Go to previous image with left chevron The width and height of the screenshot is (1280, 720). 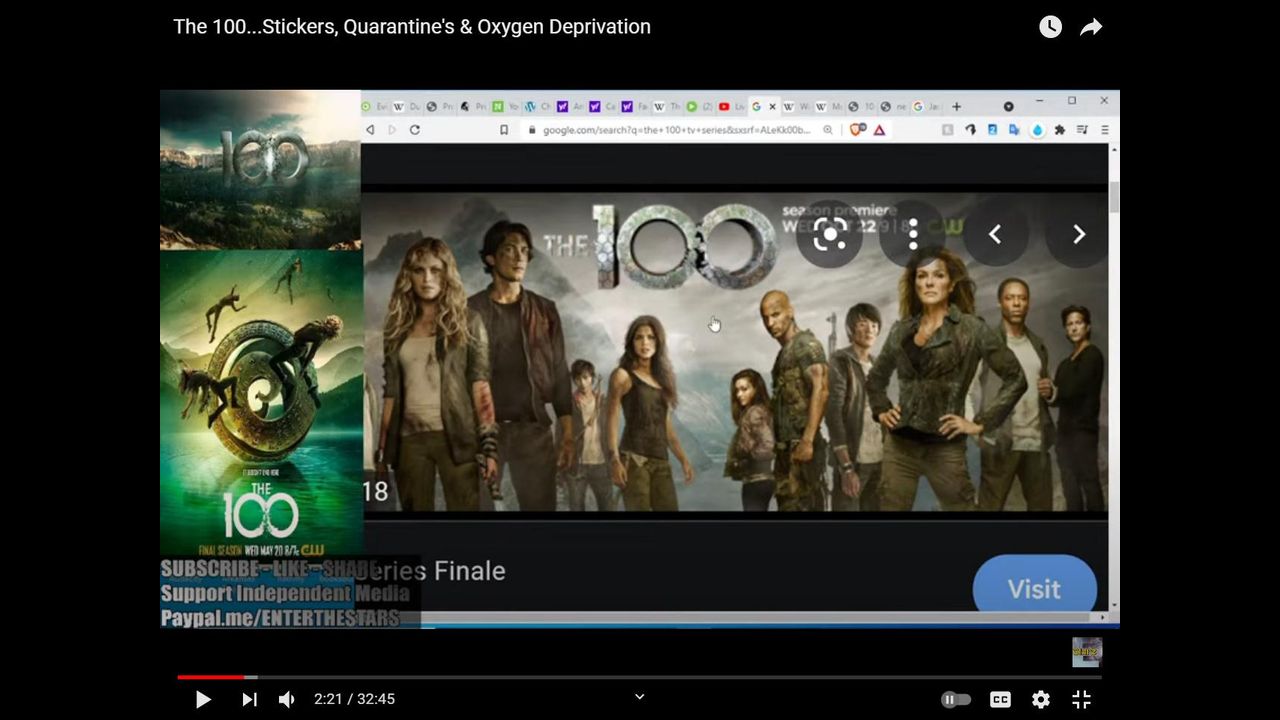pos(995,234)
